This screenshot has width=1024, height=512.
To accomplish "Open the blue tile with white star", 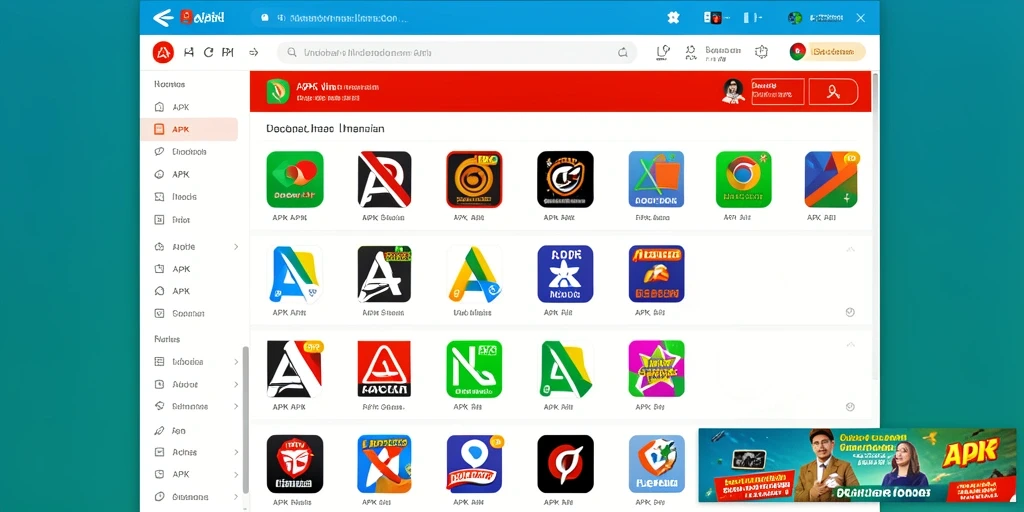I will pos(566,274).
